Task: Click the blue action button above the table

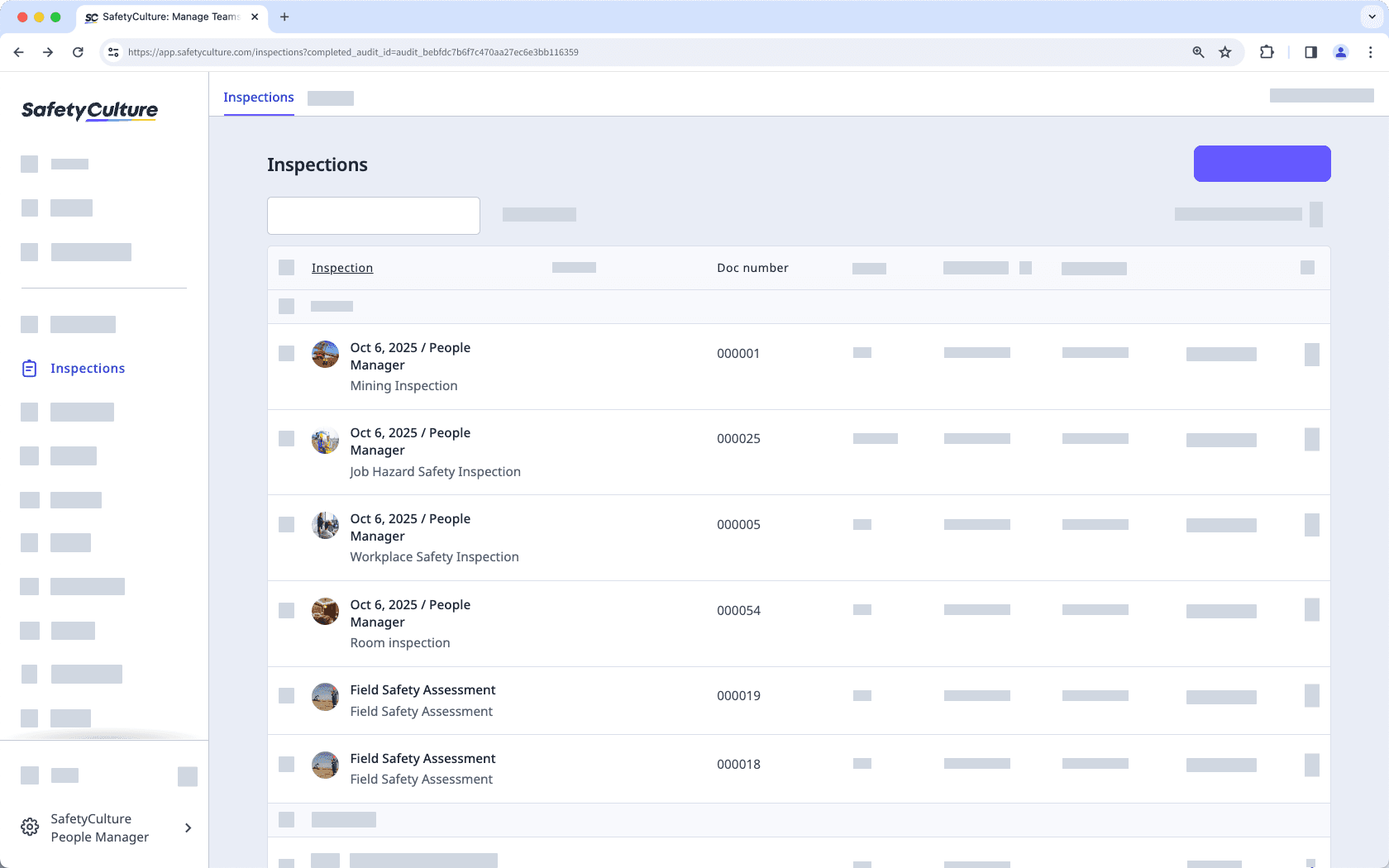Action: click(1261, 163)
